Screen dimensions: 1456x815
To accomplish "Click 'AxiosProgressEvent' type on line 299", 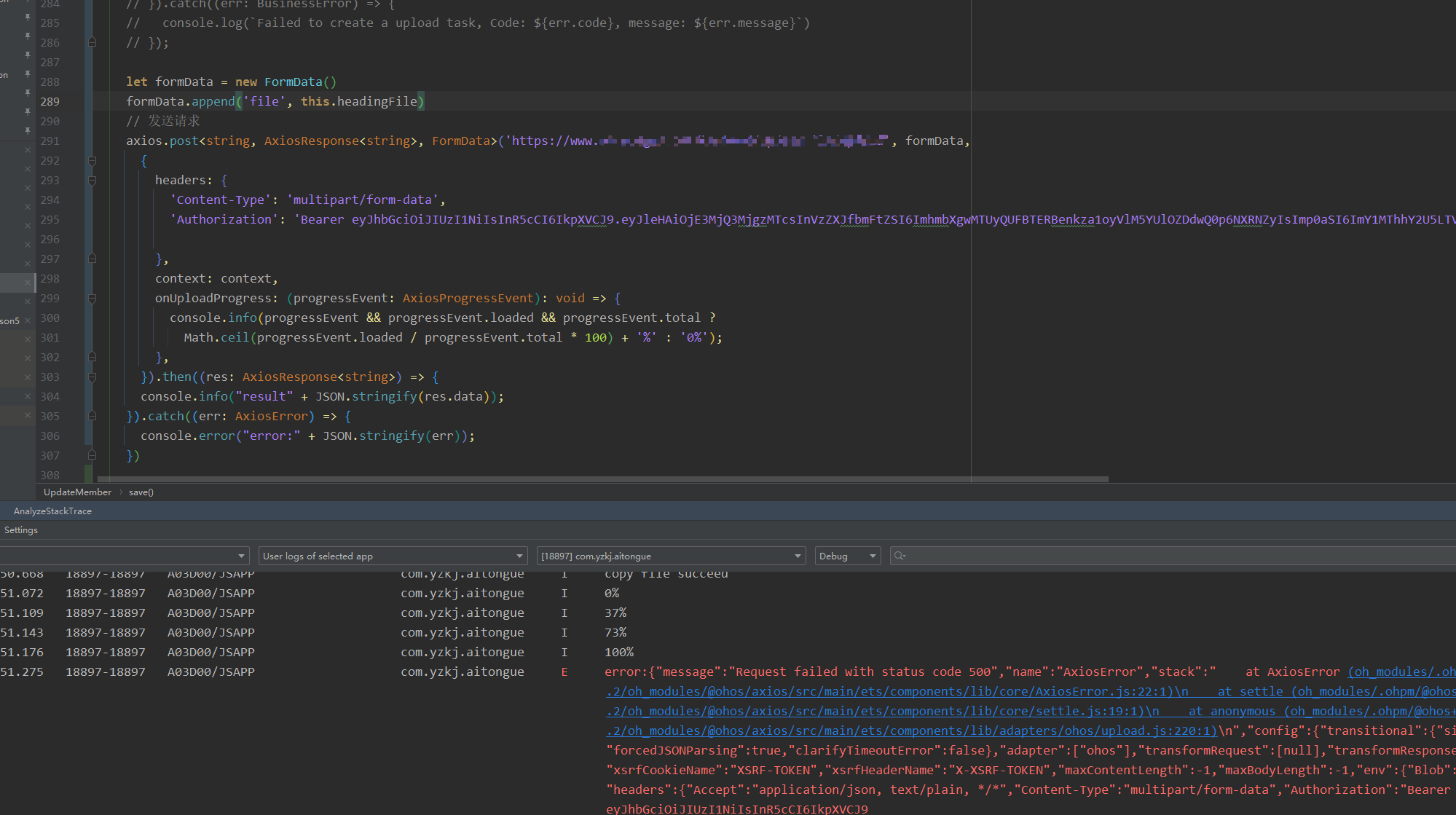I will 468,298.
